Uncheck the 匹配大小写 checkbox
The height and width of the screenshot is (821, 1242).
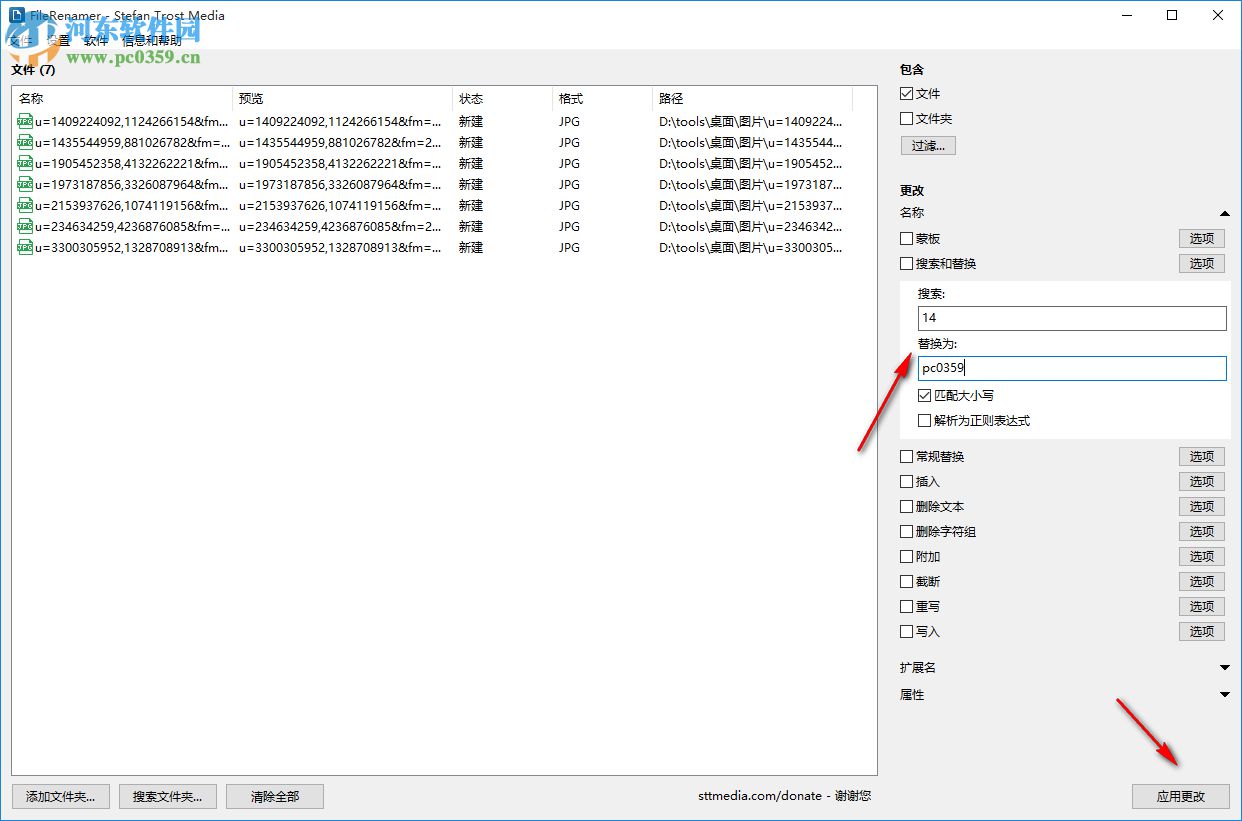tap(925, 395)
